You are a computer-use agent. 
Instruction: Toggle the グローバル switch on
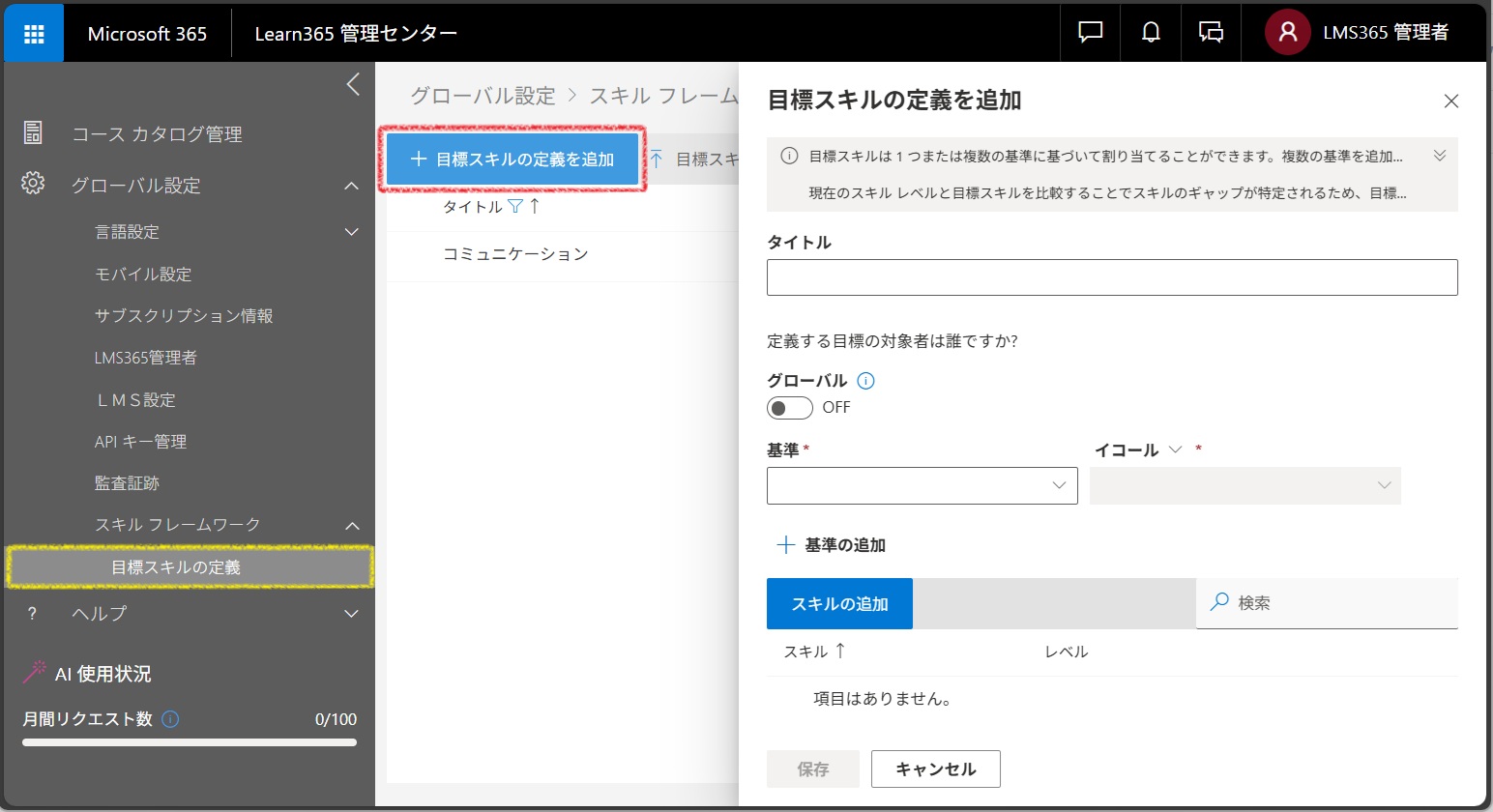789,408
